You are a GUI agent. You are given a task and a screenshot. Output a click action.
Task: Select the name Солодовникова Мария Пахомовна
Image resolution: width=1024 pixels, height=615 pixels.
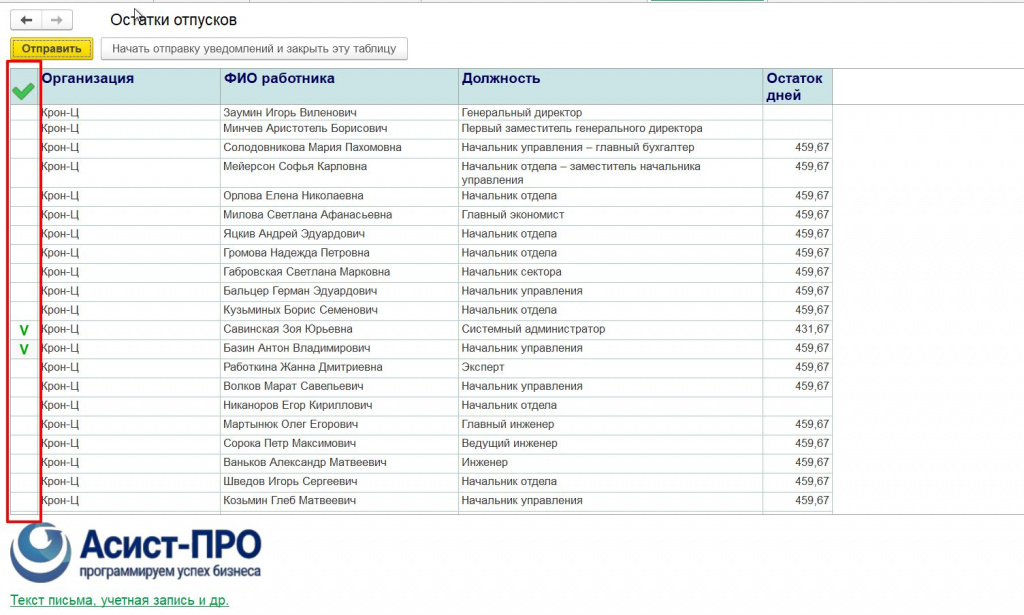tap(312, 148)
